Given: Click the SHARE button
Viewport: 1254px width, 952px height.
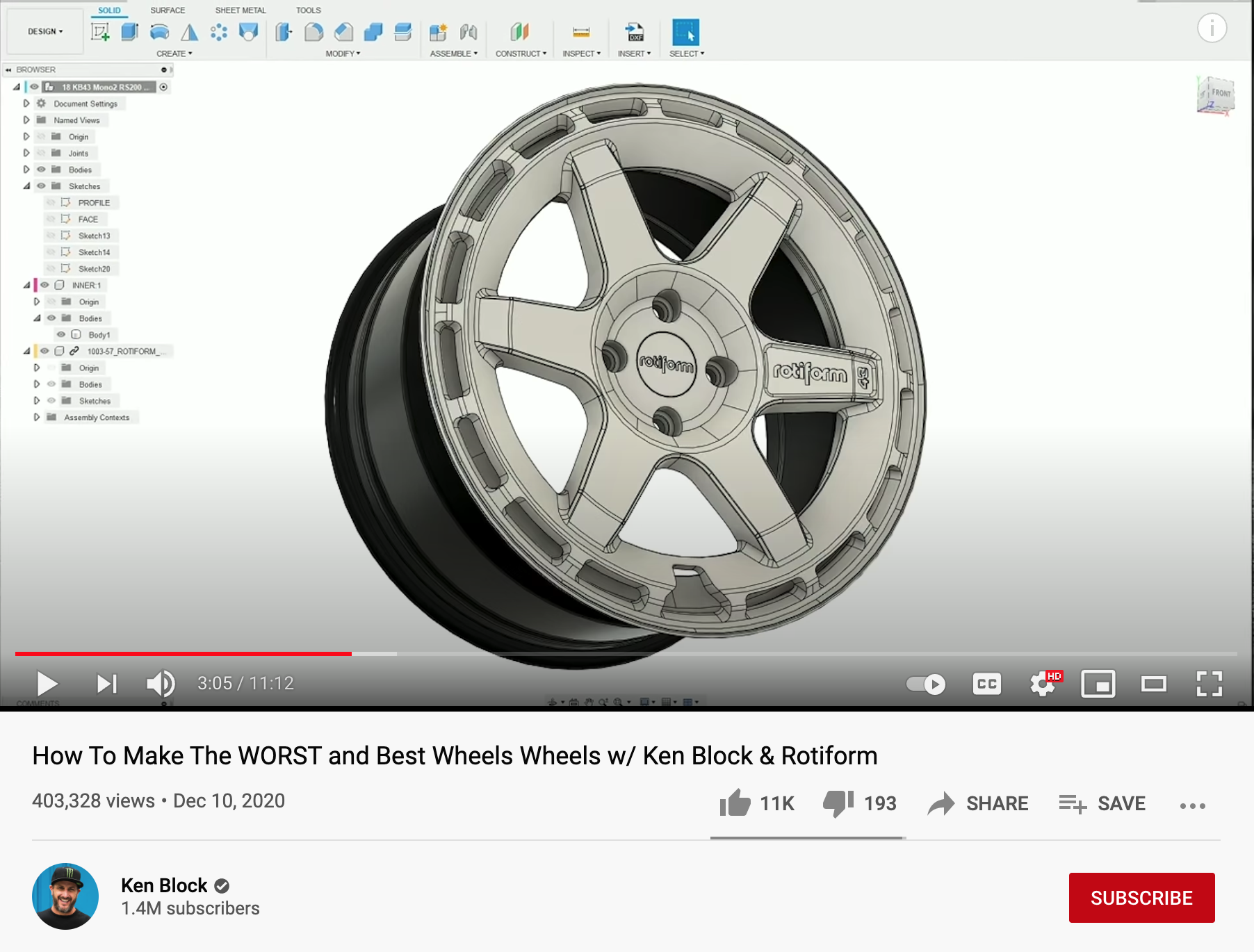Looking at the screenshot, I should tap(978, 803).
